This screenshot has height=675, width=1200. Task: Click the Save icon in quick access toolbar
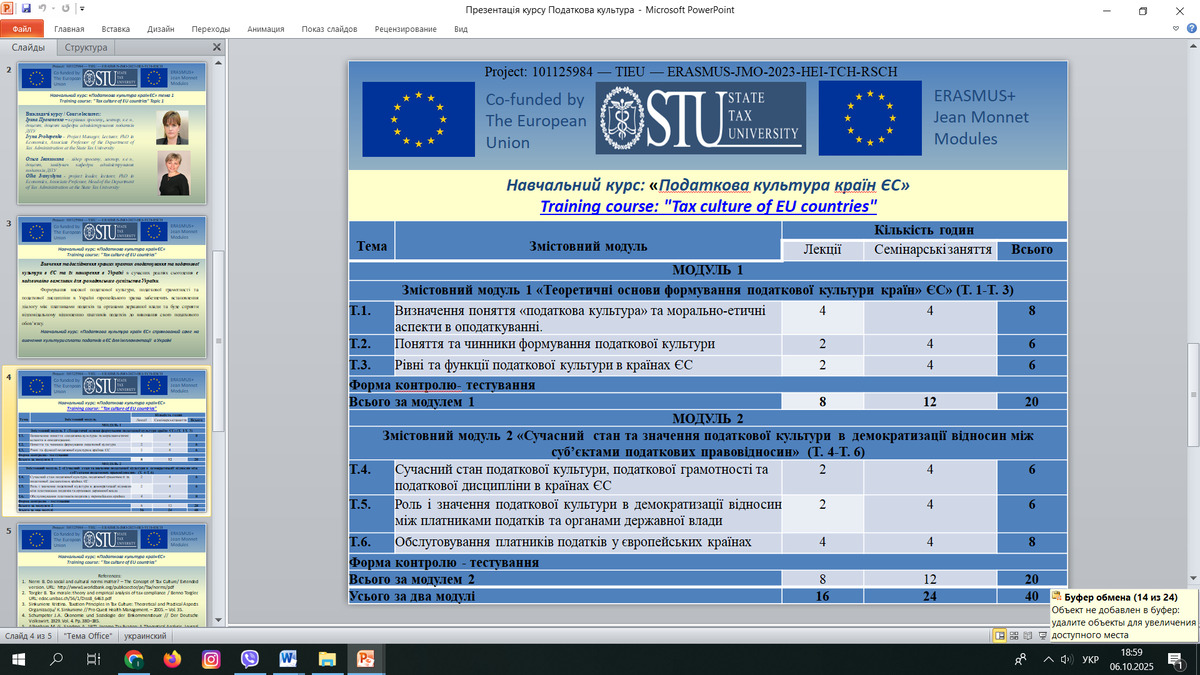pos(25,9)
